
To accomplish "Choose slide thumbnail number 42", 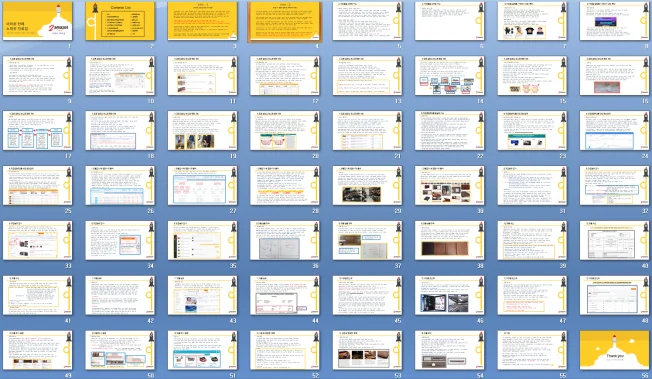I will point(120,295).
